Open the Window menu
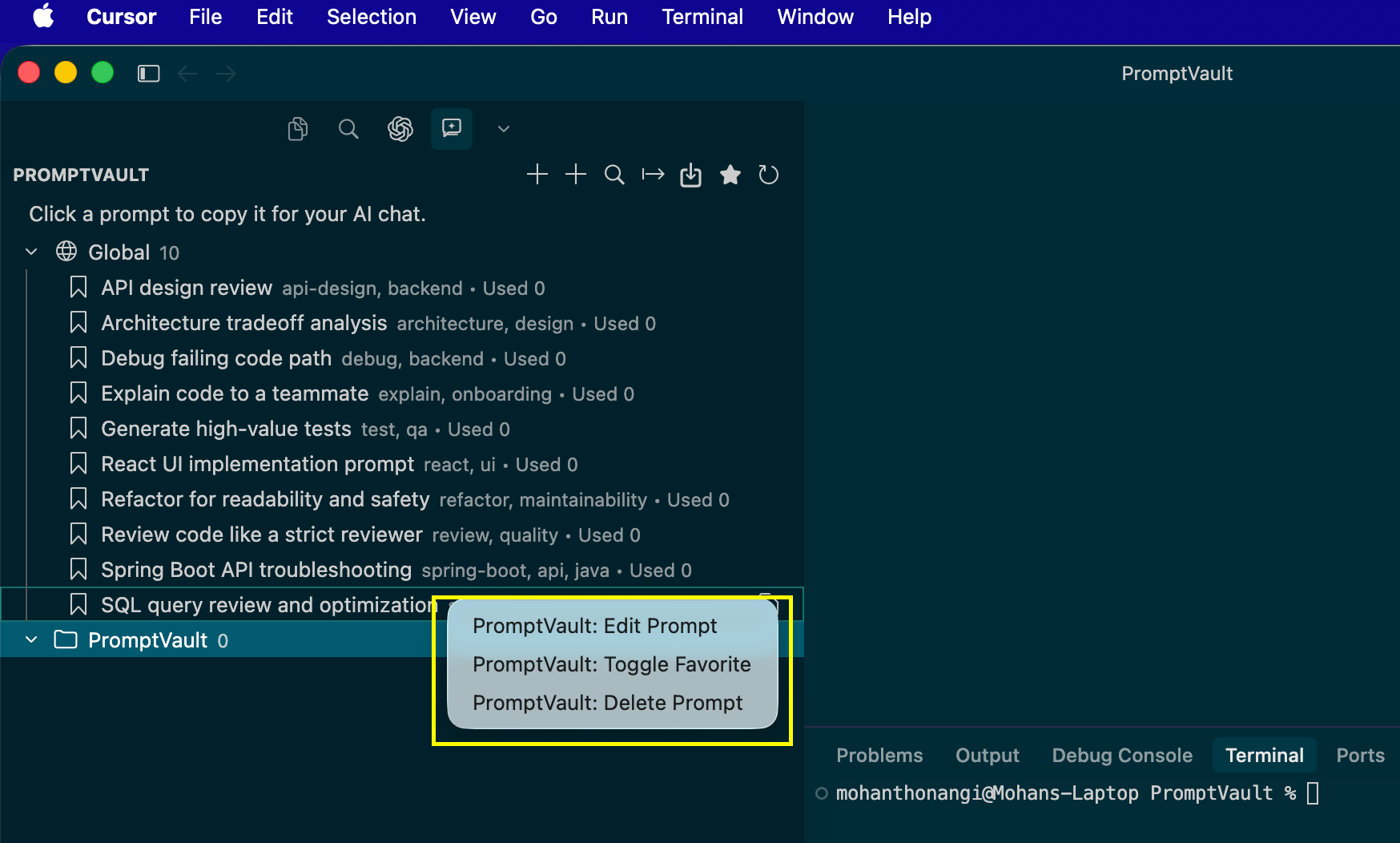The width and height of the screenshot is (1400, 843). pos(815,17)
